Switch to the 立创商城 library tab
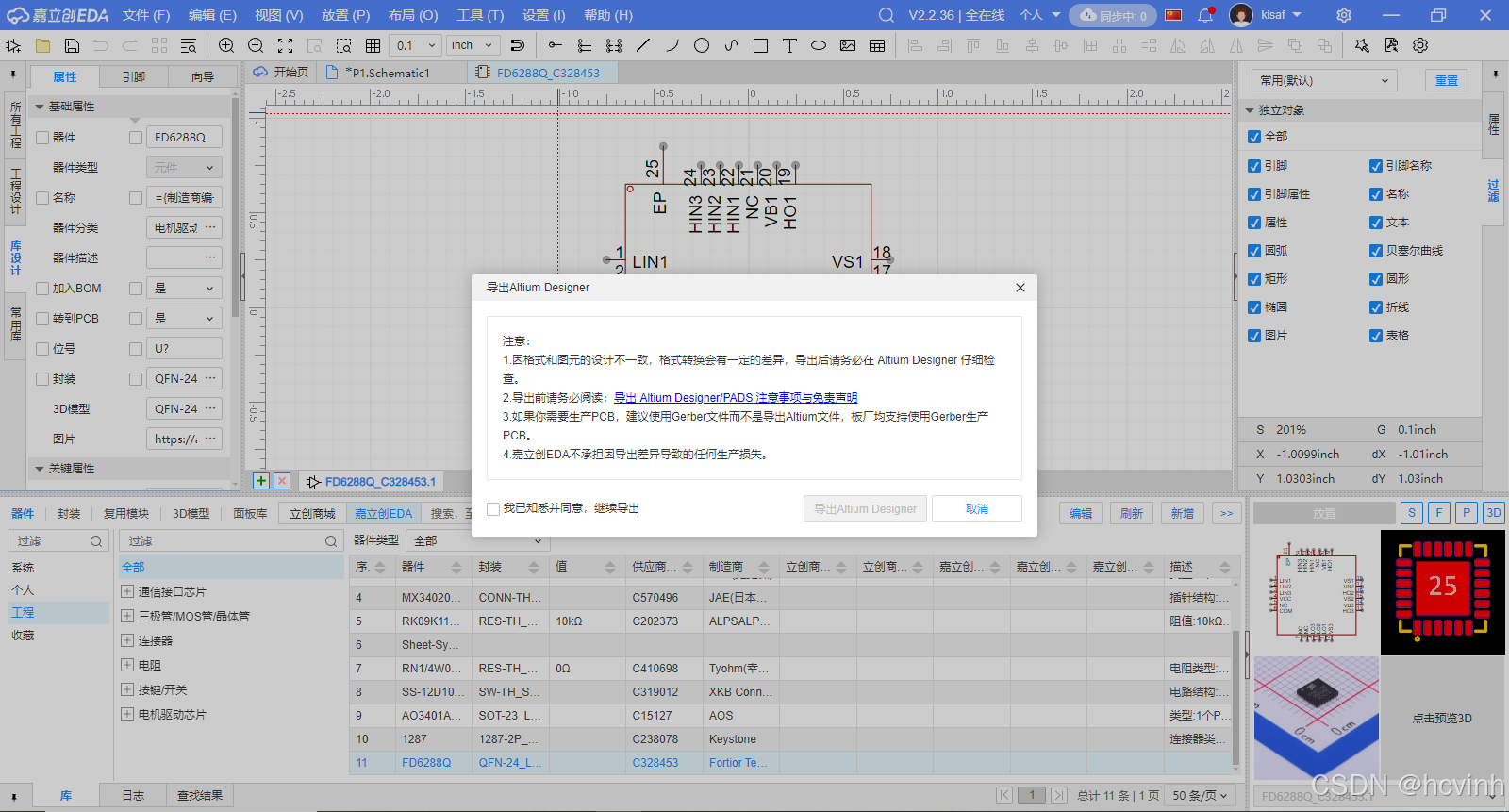 pyautogui.click(x=312, y=514)
